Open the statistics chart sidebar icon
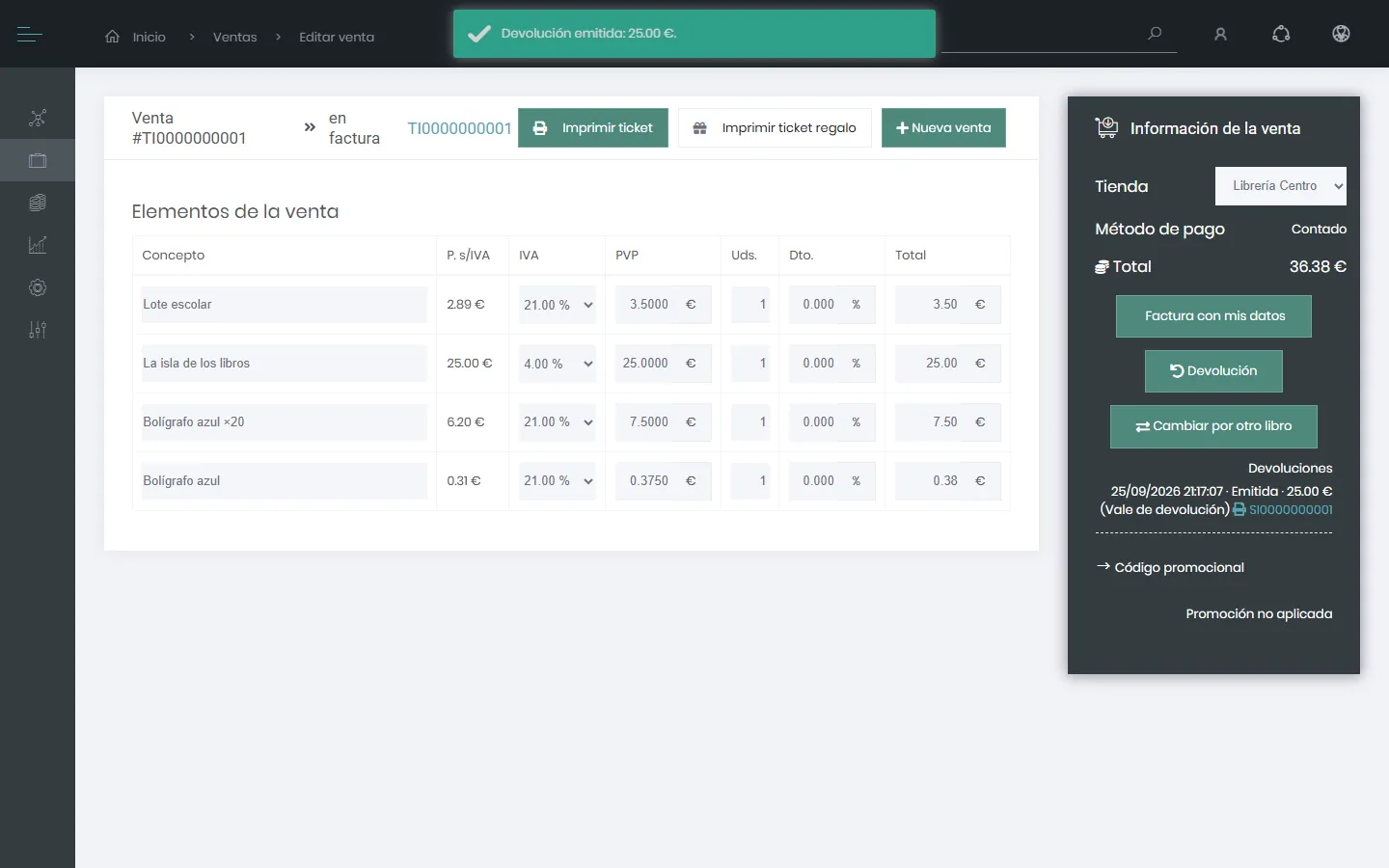The image size is (1389, 868). pyautogui.click(x=38, y=245)
